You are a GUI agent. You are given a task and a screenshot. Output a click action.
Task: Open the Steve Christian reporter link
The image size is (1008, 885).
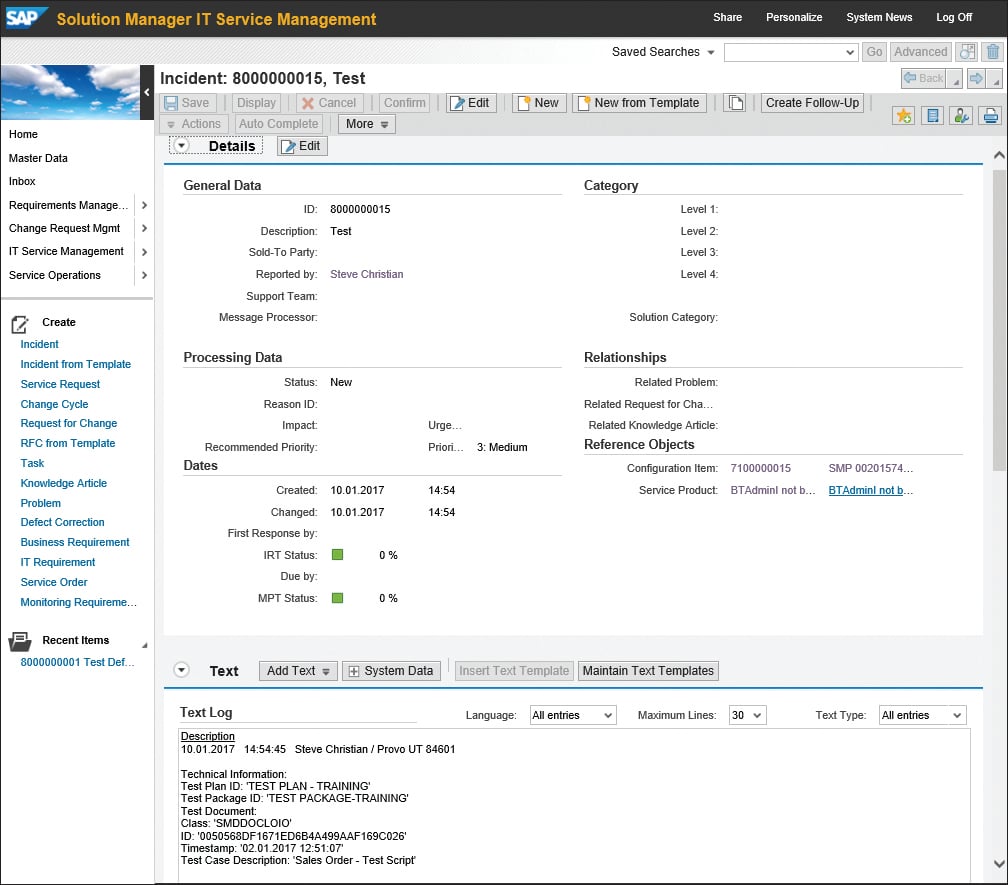[x=366, y=274]
